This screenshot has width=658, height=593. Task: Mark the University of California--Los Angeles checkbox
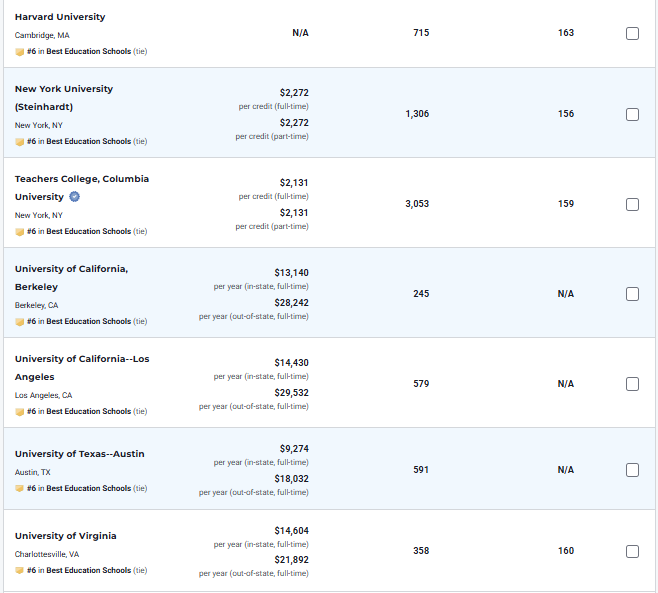pyautogui.click(x=632, y=384)
